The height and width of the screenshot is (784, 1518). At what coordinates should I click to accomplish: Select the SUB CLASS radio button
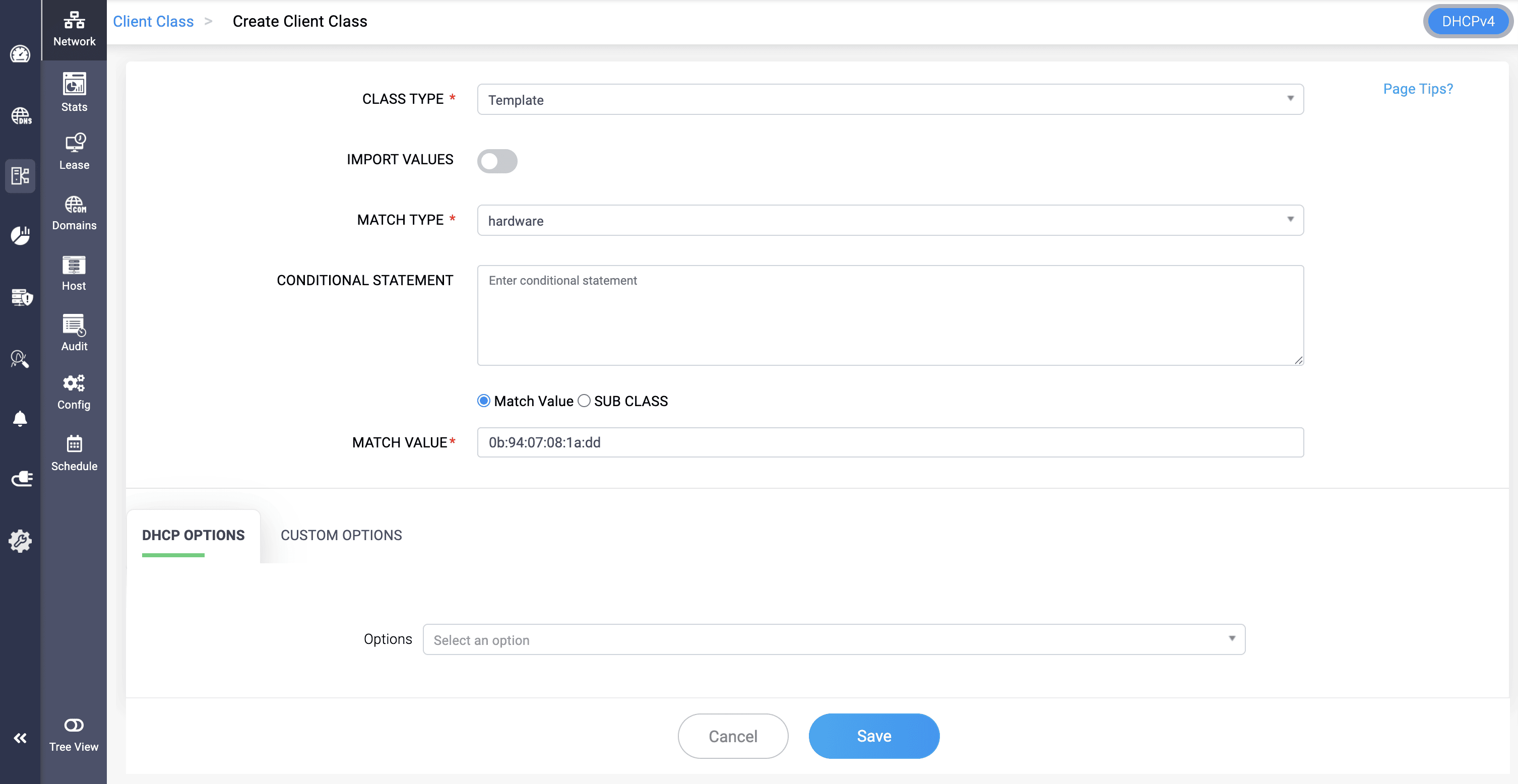pos(584,401)
